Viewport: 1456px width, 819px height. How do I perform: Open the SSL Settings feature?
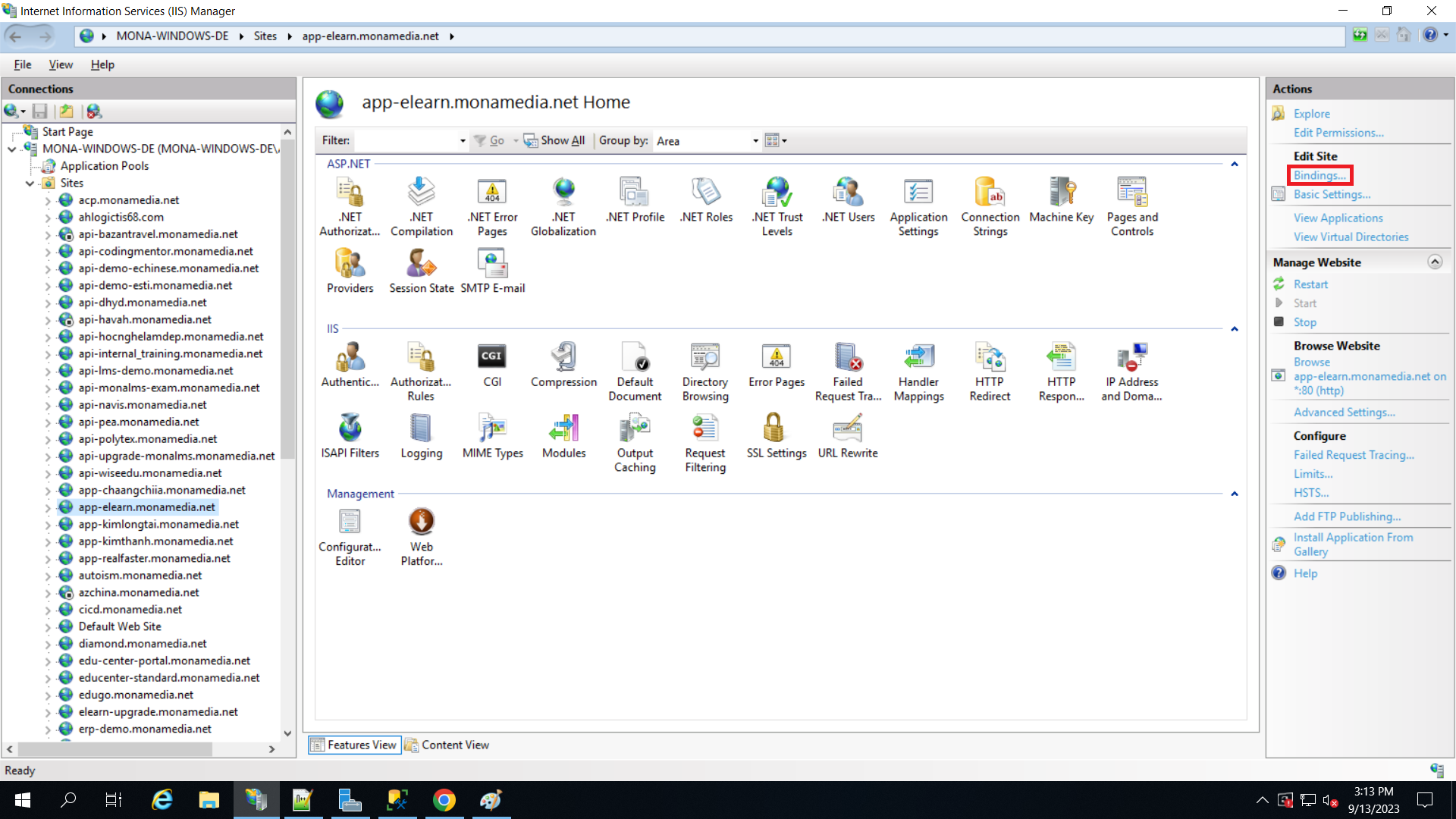point(777,436)
